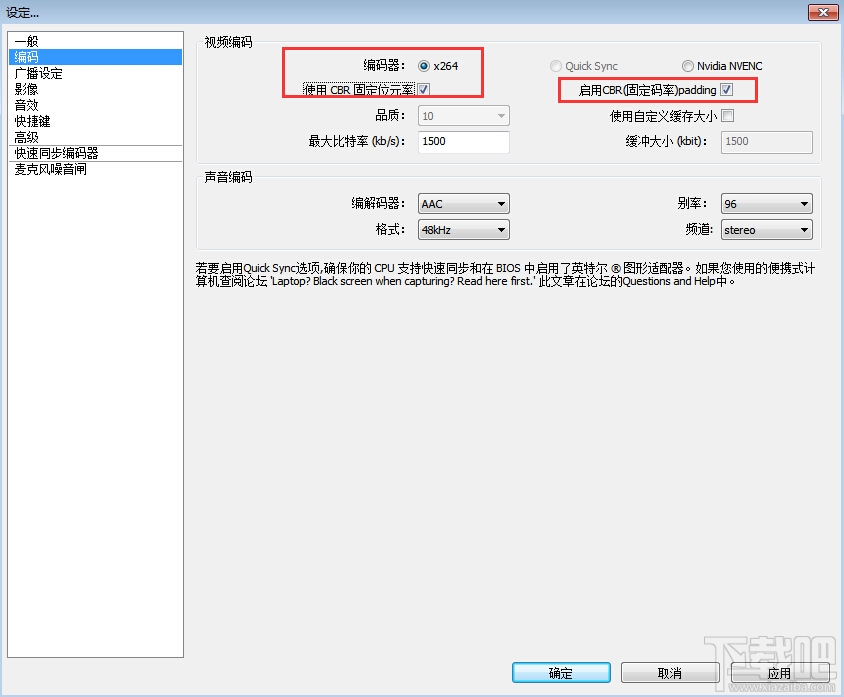Click the 缓冲大小 buffer size field
The height and width of the screenshot is (697, 844).
766,141
